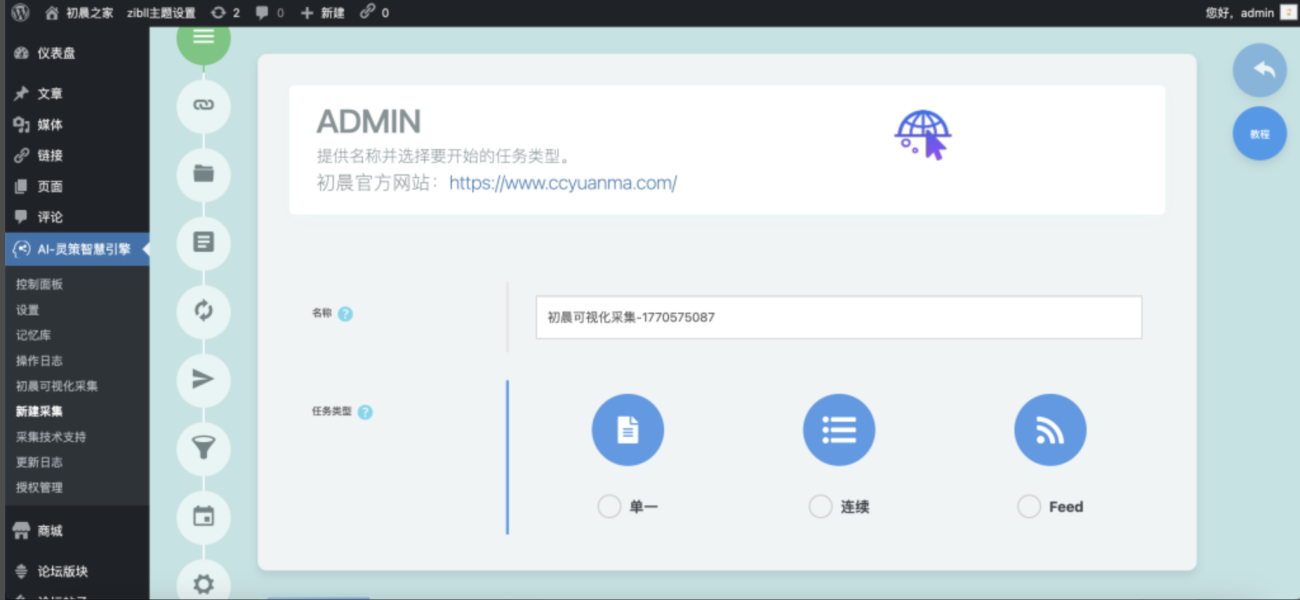Click the 教程 tutorial button
This screenshot has width=1300, height=600.
tap(1259, 134)
